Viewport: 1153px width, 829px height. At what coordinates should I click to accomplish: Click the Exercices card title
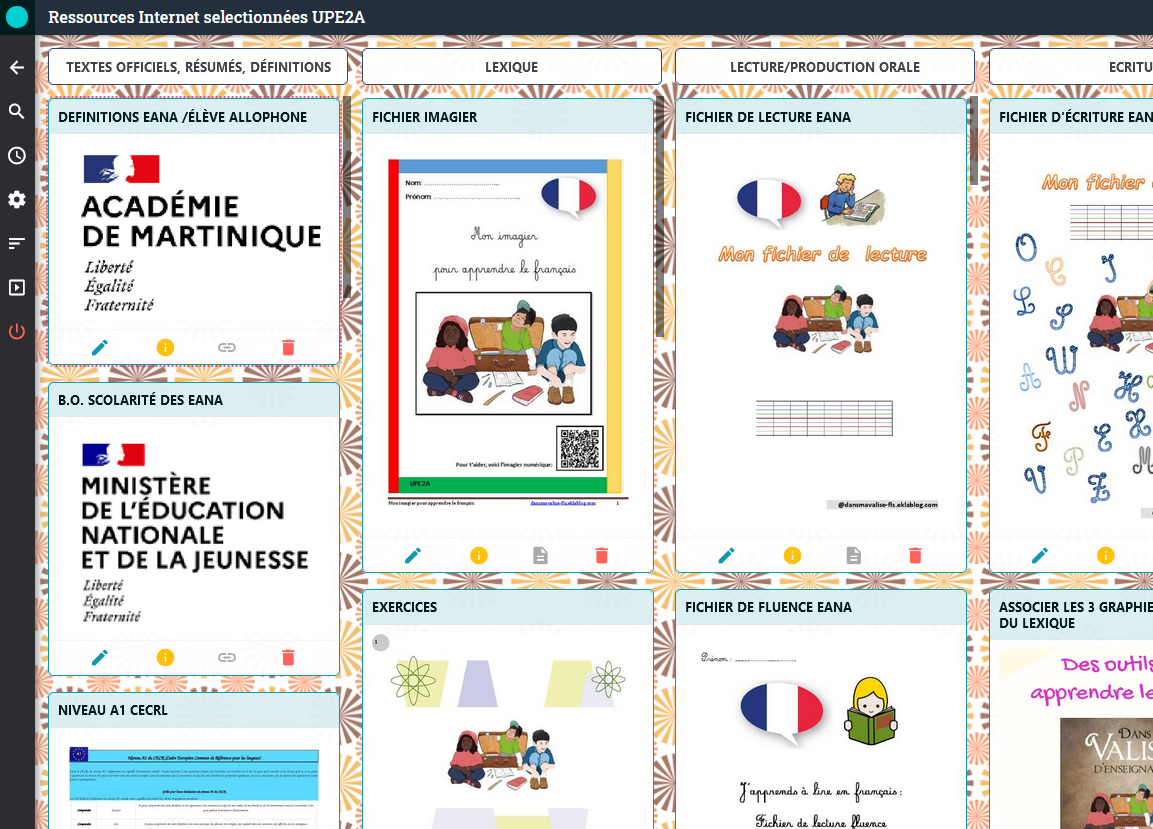click(x=405, y=607)
